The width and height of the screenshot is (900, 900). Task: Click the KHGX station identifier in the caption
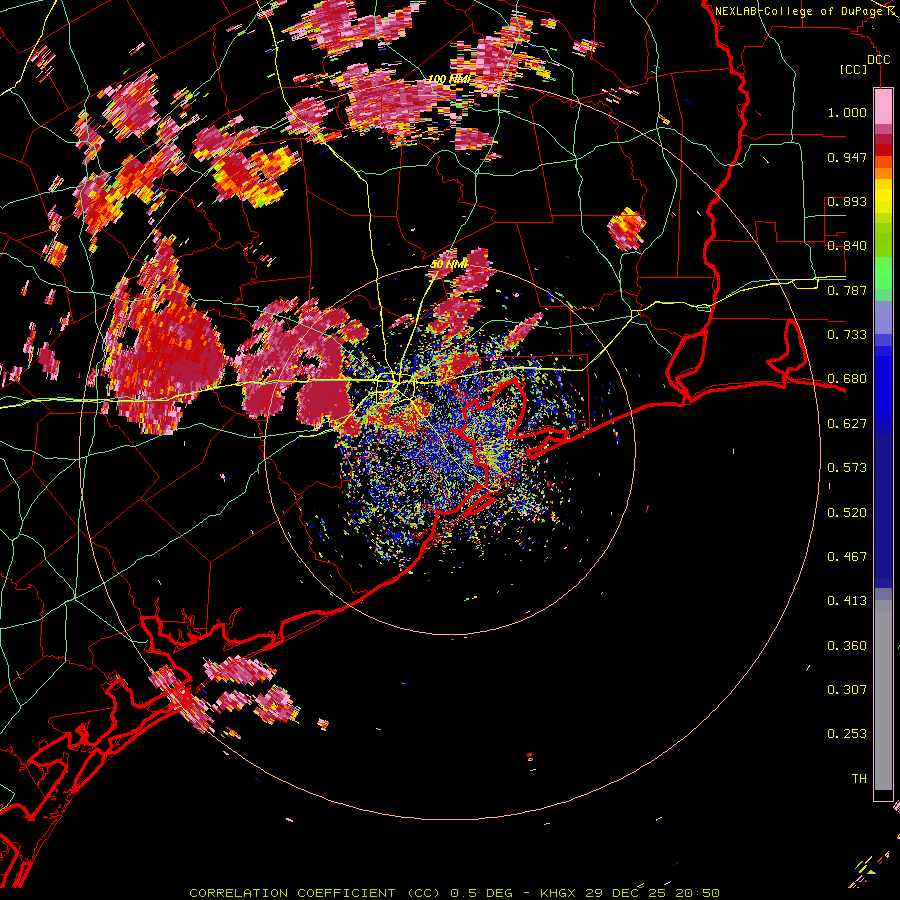tap(557, 893)
